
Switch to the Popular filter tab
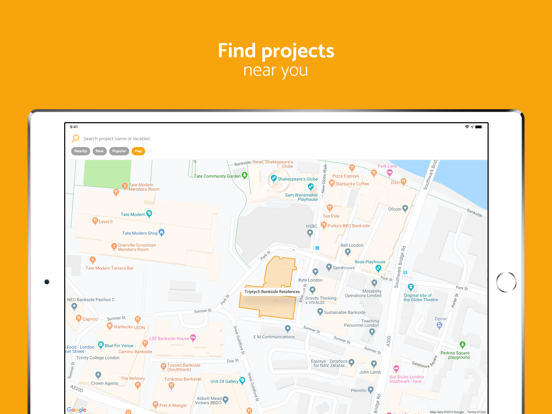(119, 151)
